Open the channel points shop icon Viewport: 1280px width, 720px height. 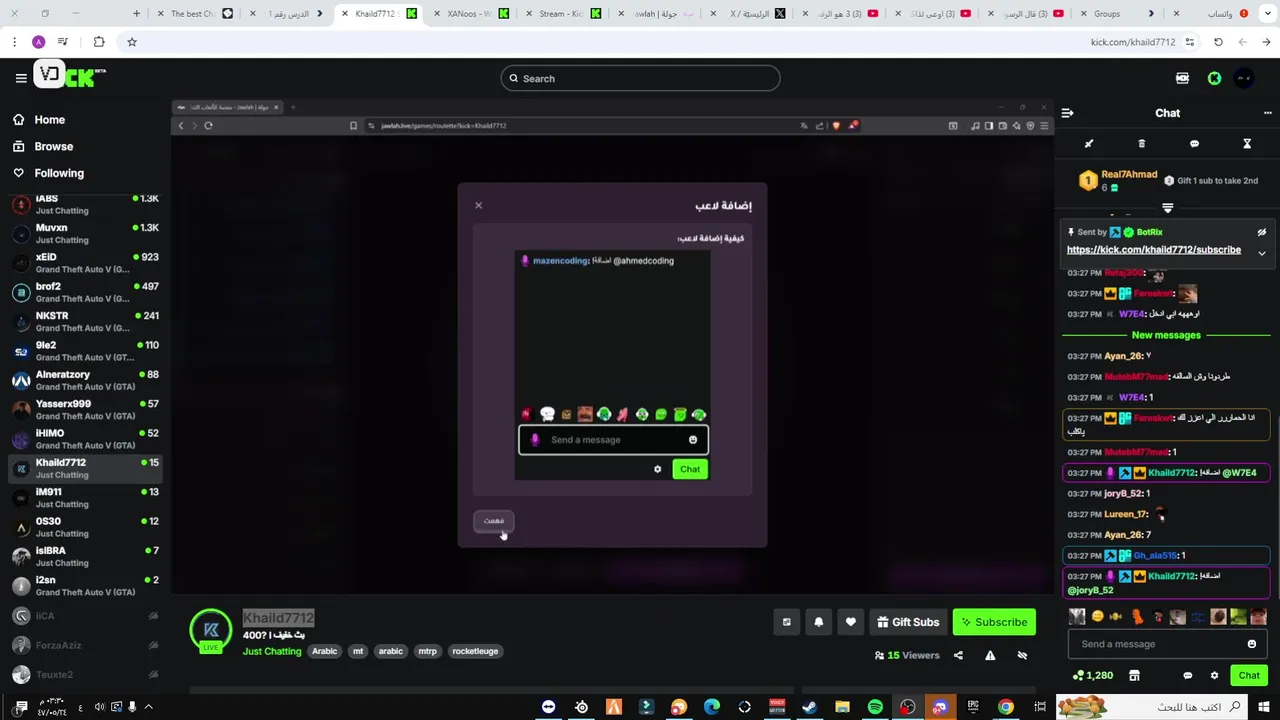[1134, 675]
